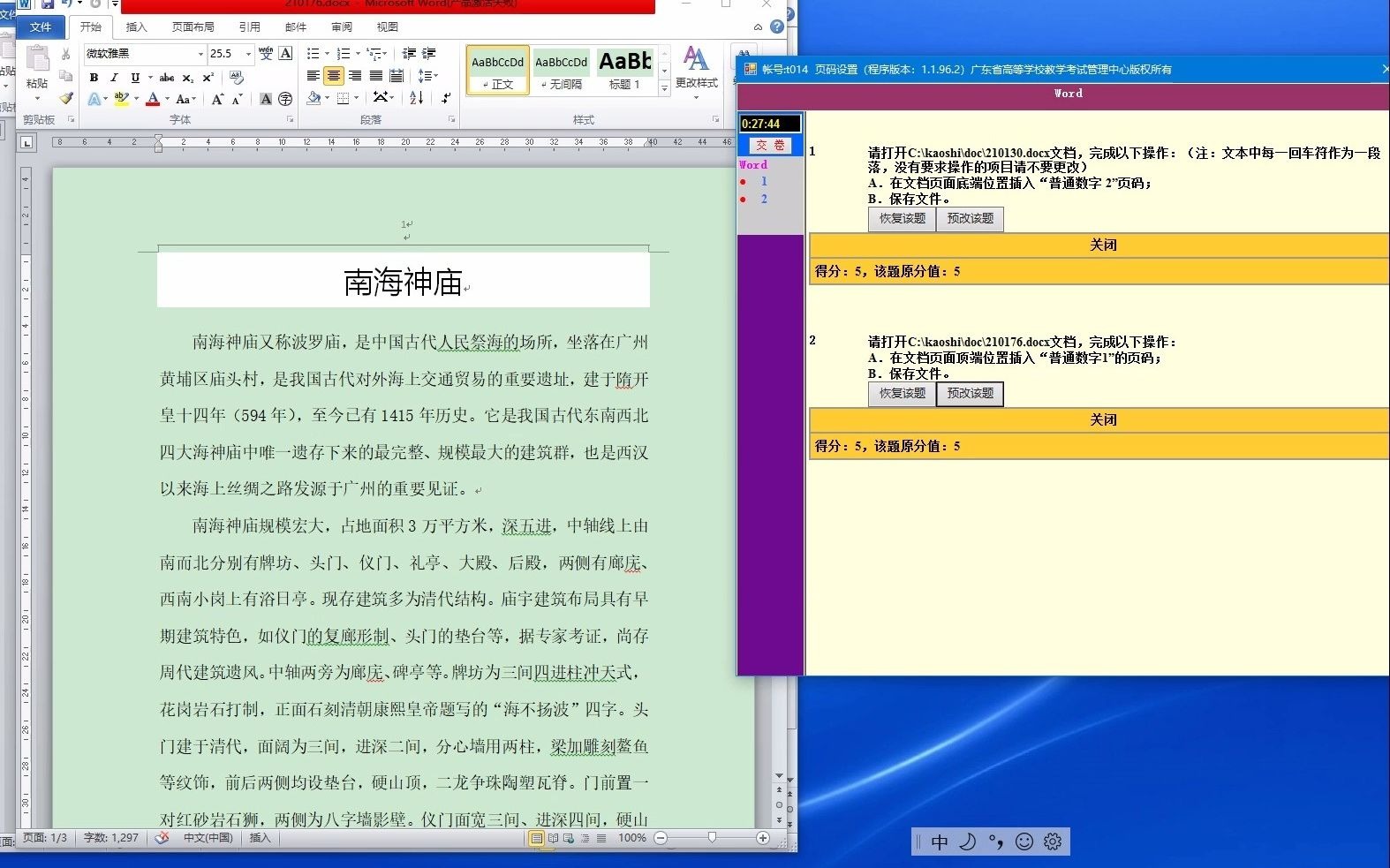Click the Sort A-Z icon
Viewport: 1390px width, 868px height.
tap(417, 98)
